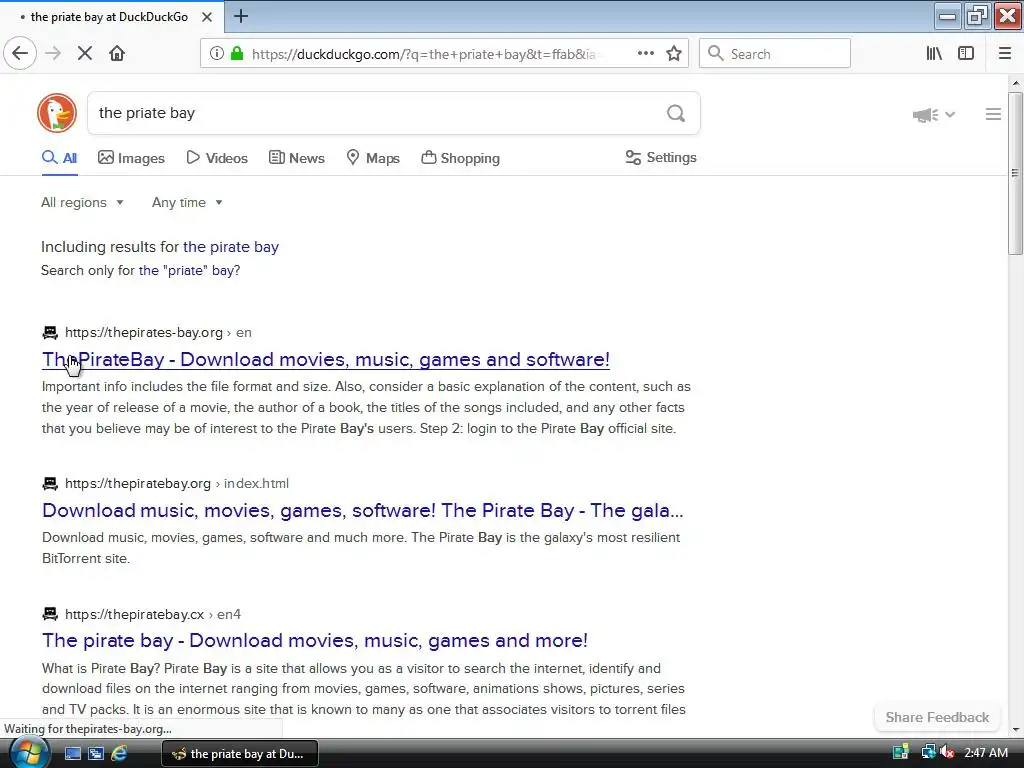1024x768 pixels.
Task: Focus the Firefox Search box
Action: point(775,54)
